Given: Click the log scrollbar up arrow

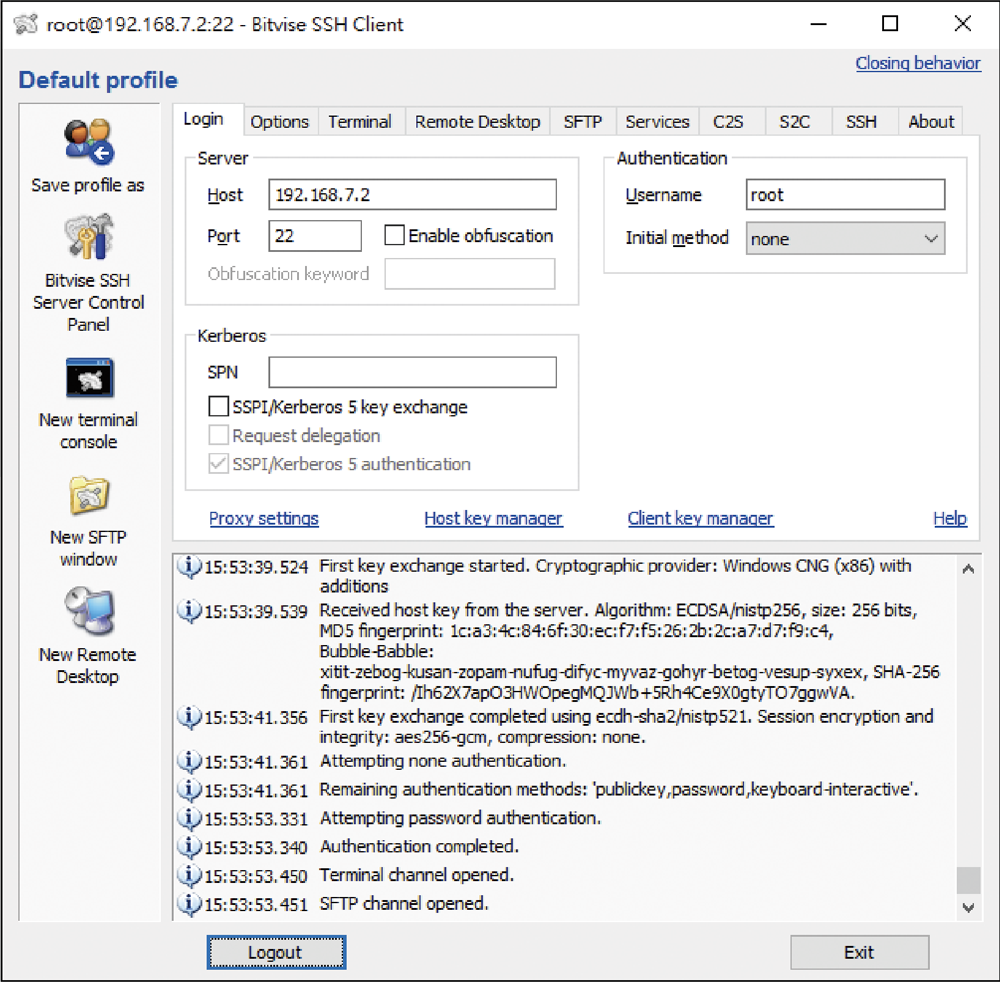Looking at the screenshot, I should (968, 569).
